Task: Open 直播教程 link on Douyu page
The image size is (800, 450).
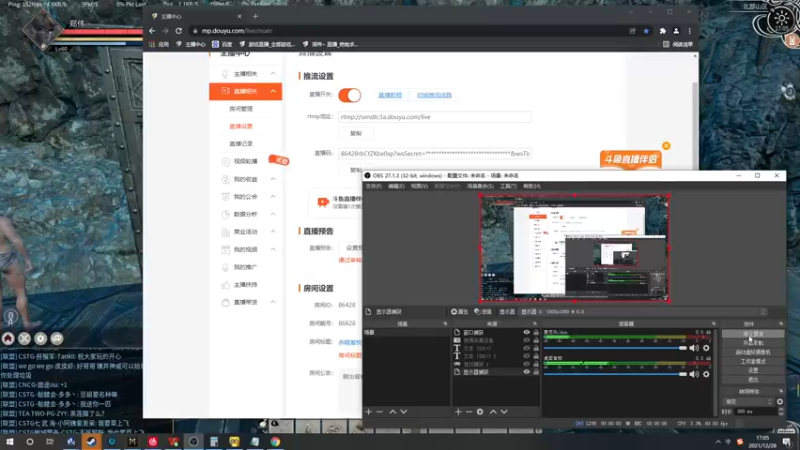Action: 390,95
